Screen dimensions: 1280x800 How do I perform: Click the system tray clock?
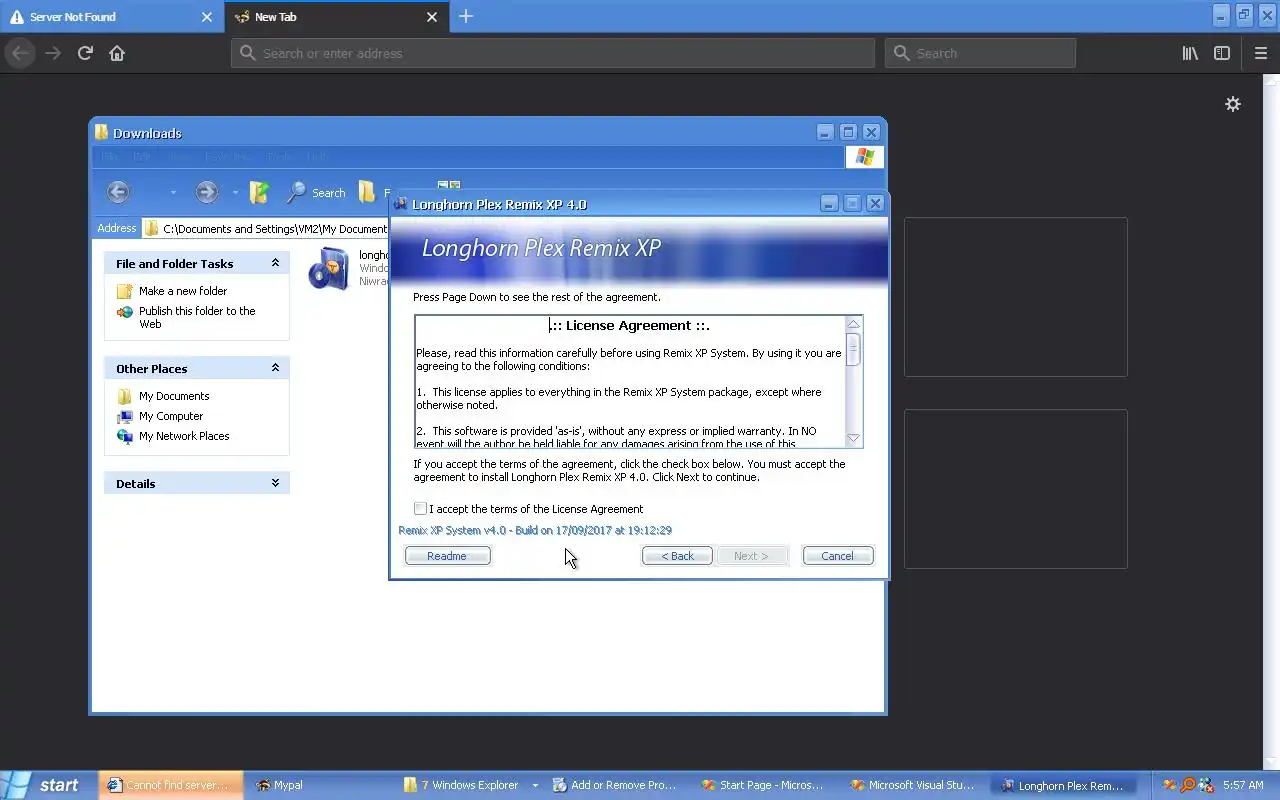1243,785
